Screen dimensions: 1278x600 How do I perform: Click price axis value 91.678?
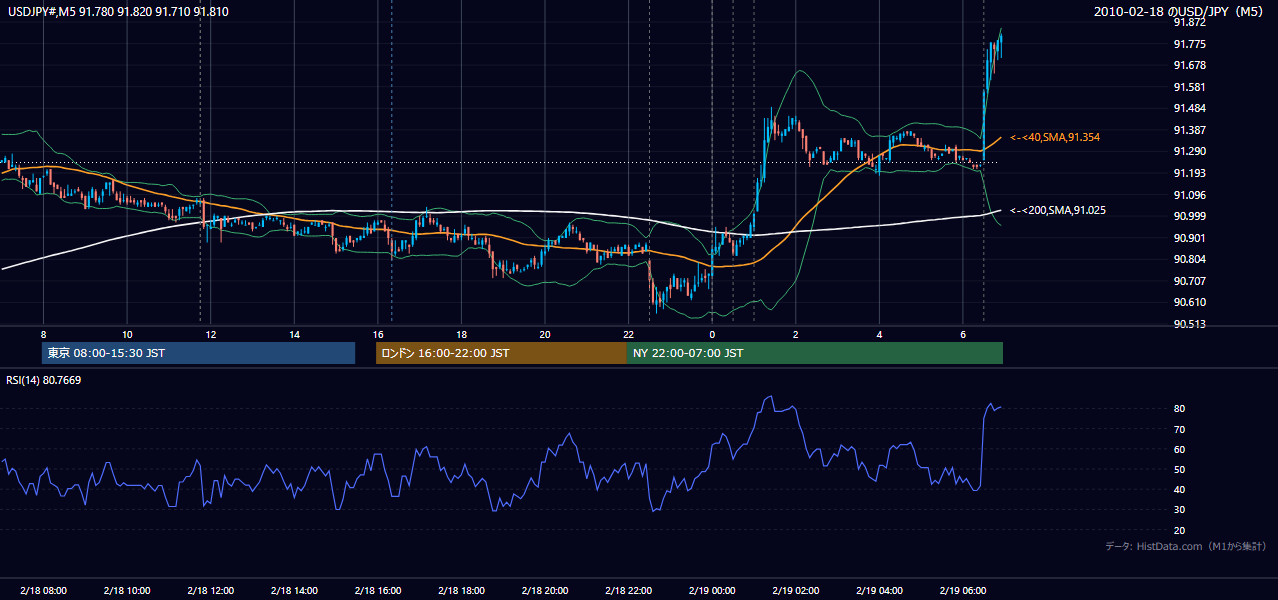1190,65
